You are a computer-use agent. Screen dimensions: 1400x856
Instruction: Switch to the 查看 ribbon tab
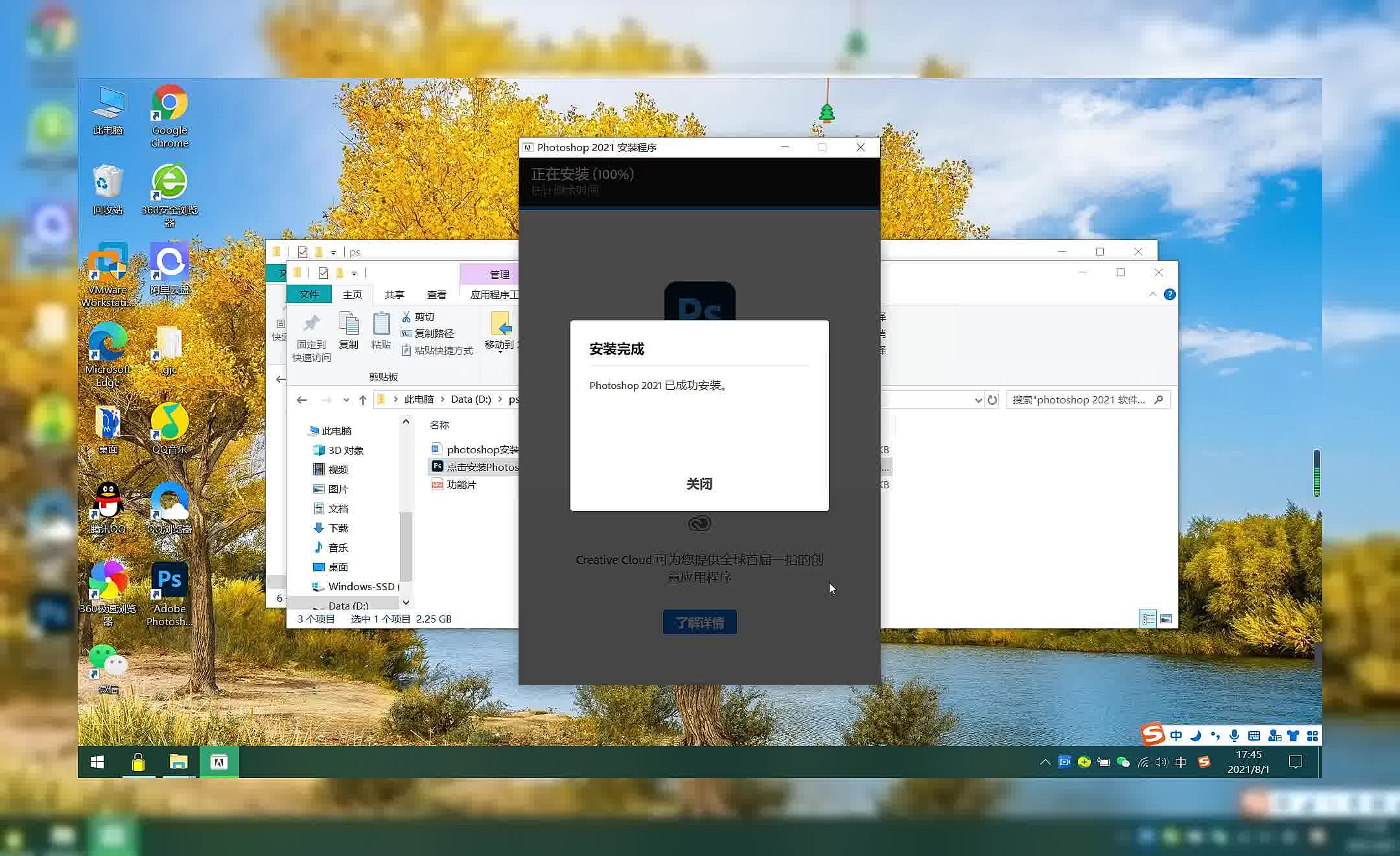pos(436,294)
